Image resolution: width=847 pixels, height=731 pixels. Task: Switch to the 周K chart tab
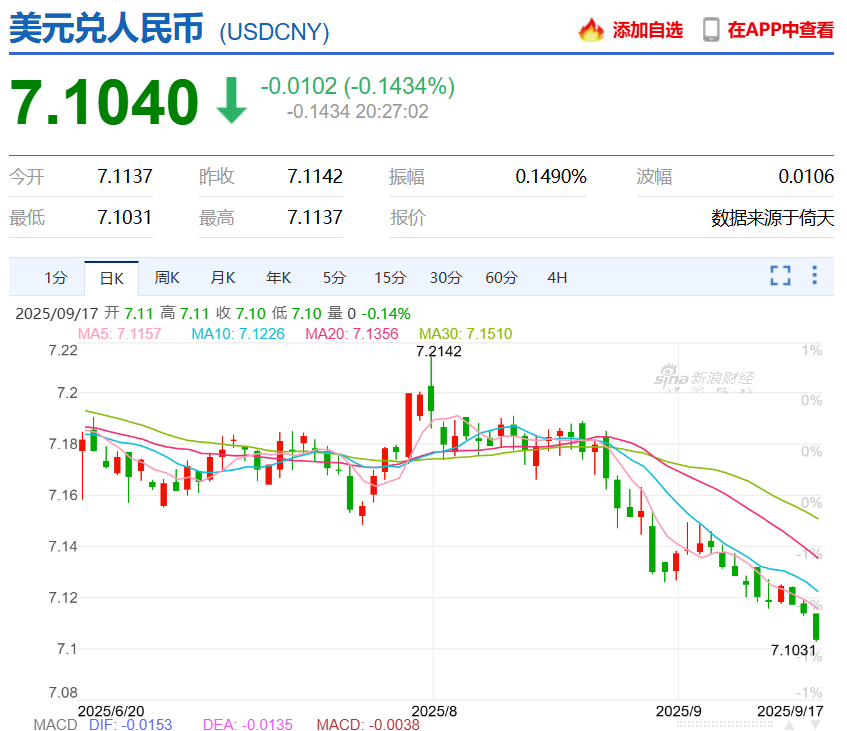(x=167, y=278)
